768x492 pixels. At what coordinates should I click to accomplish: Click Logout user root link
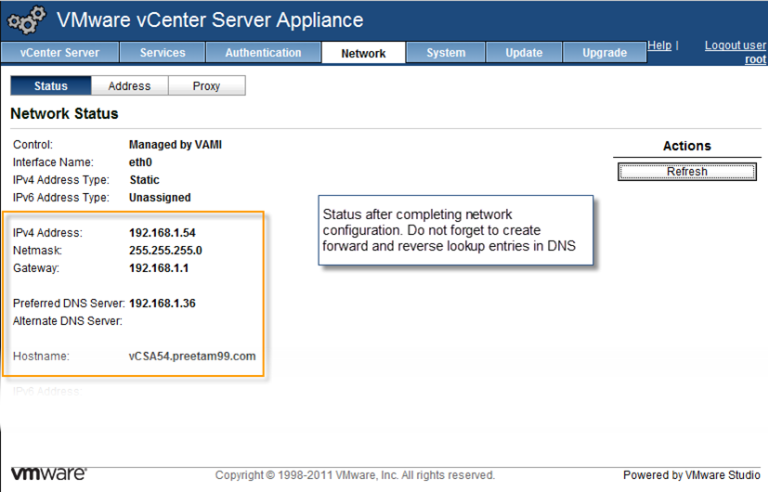tap(735, 52)
